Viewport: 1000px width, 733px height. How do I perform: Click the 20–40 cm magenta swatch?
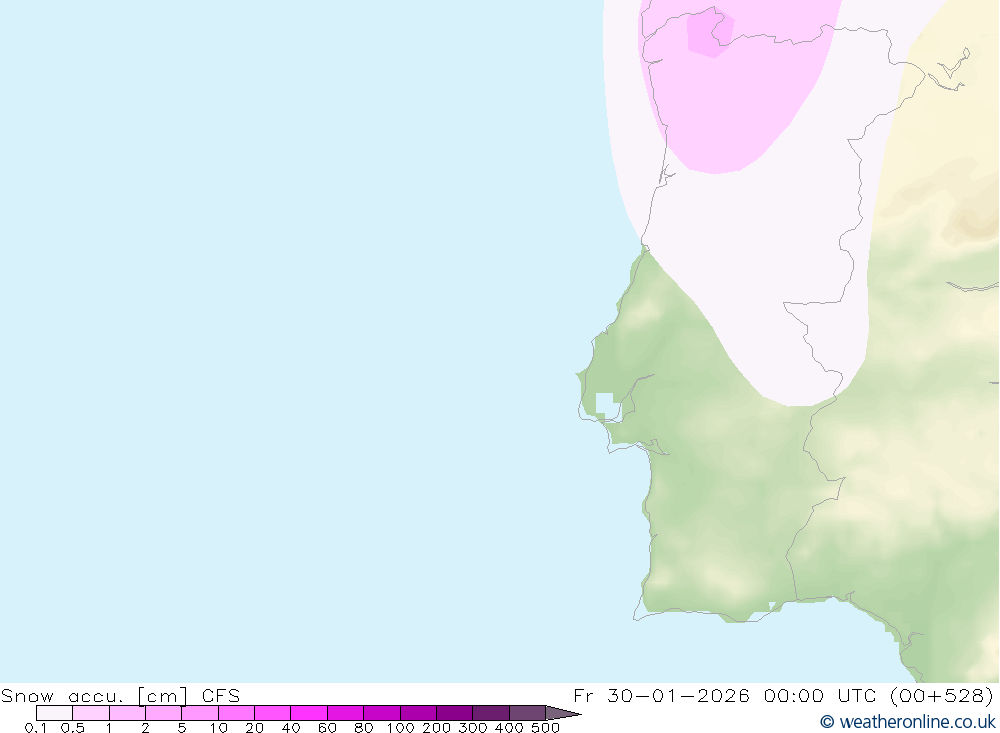pos(272,713)
